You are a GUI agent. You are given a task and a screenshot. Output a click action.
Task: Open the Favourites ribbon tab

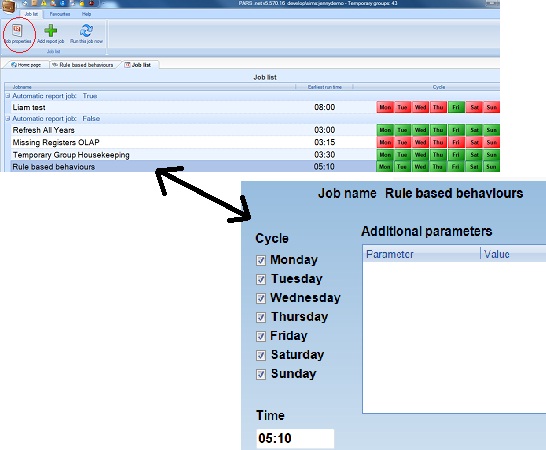(60, 14)
